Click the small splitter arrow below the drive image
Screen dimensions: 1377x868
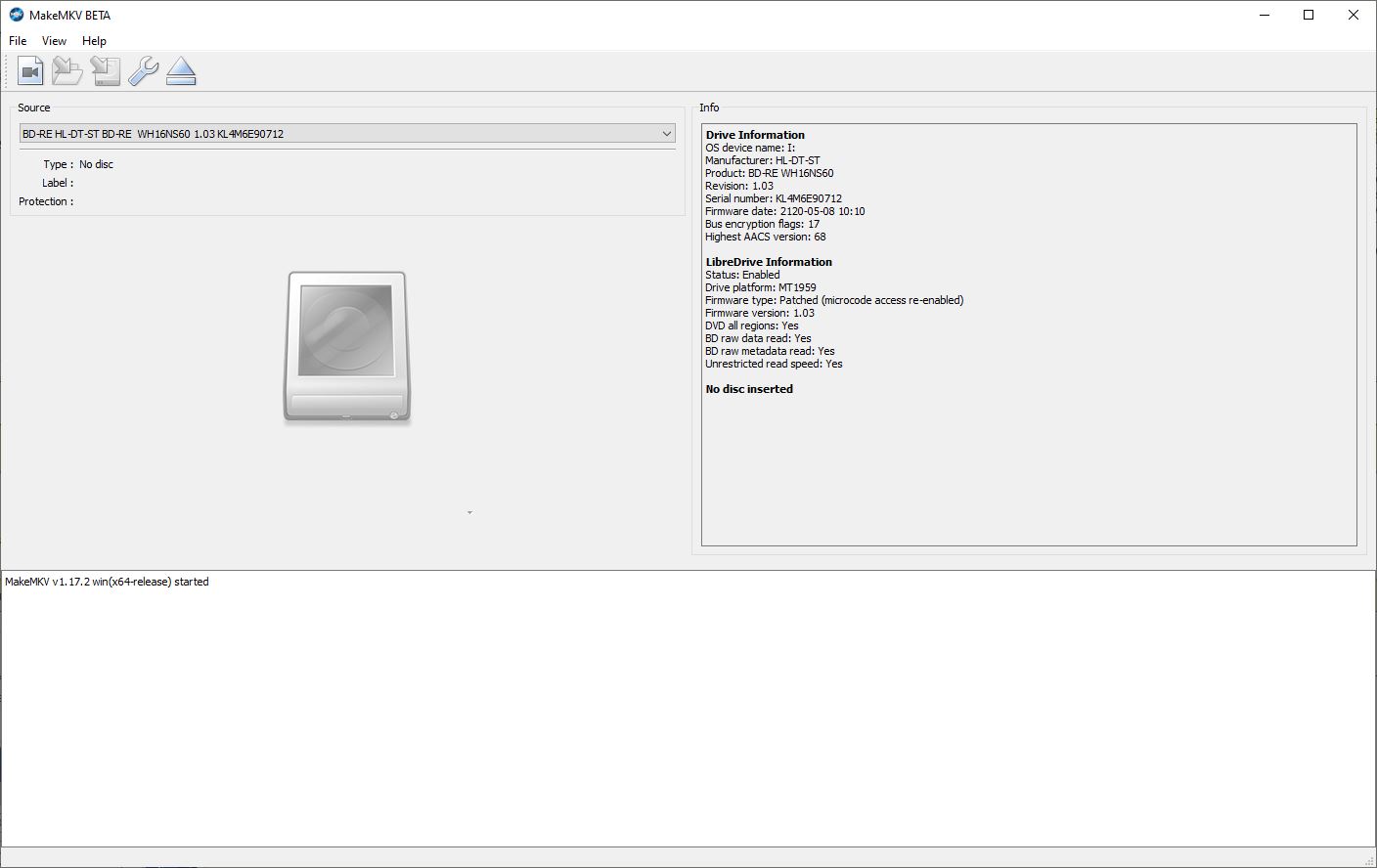tap(469, 512)
